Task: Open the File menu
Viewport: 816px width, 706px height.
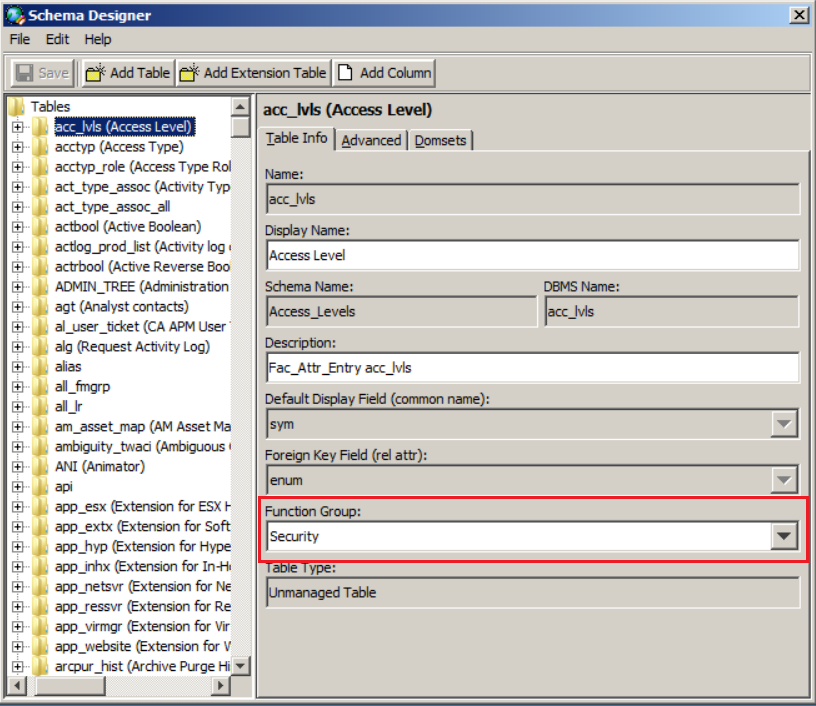Action: (x=20, y=39)
